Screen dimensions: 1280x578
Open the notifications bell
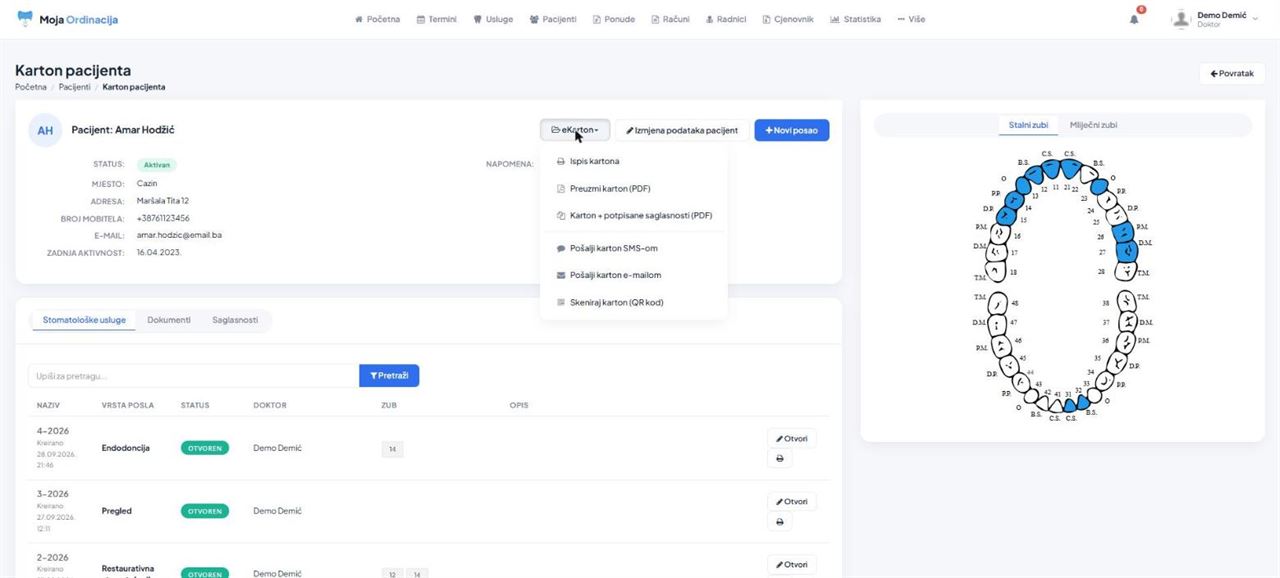click(1134, 19)
